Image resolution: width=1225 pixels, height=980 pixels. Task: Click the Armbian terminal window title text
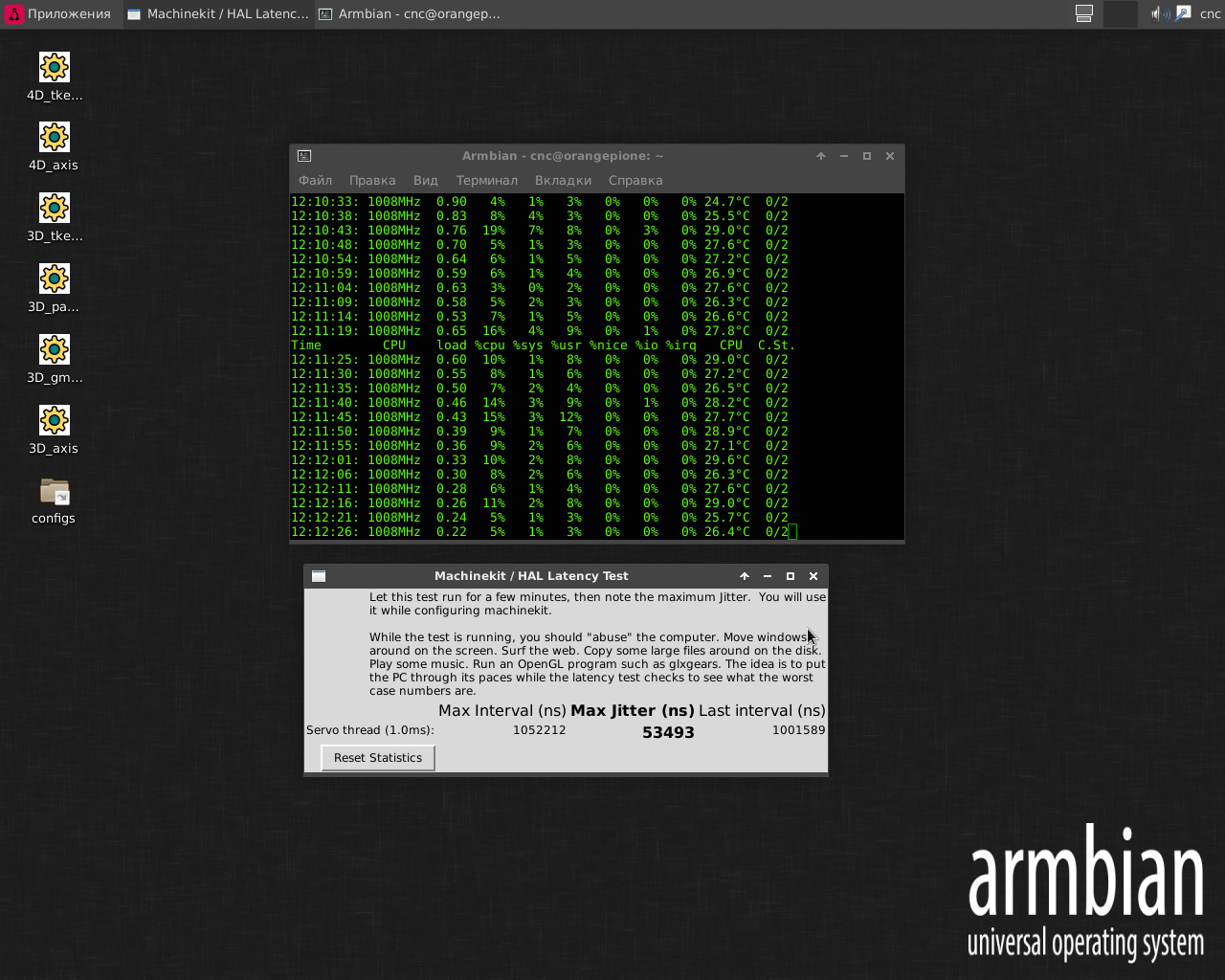[563, 156]
